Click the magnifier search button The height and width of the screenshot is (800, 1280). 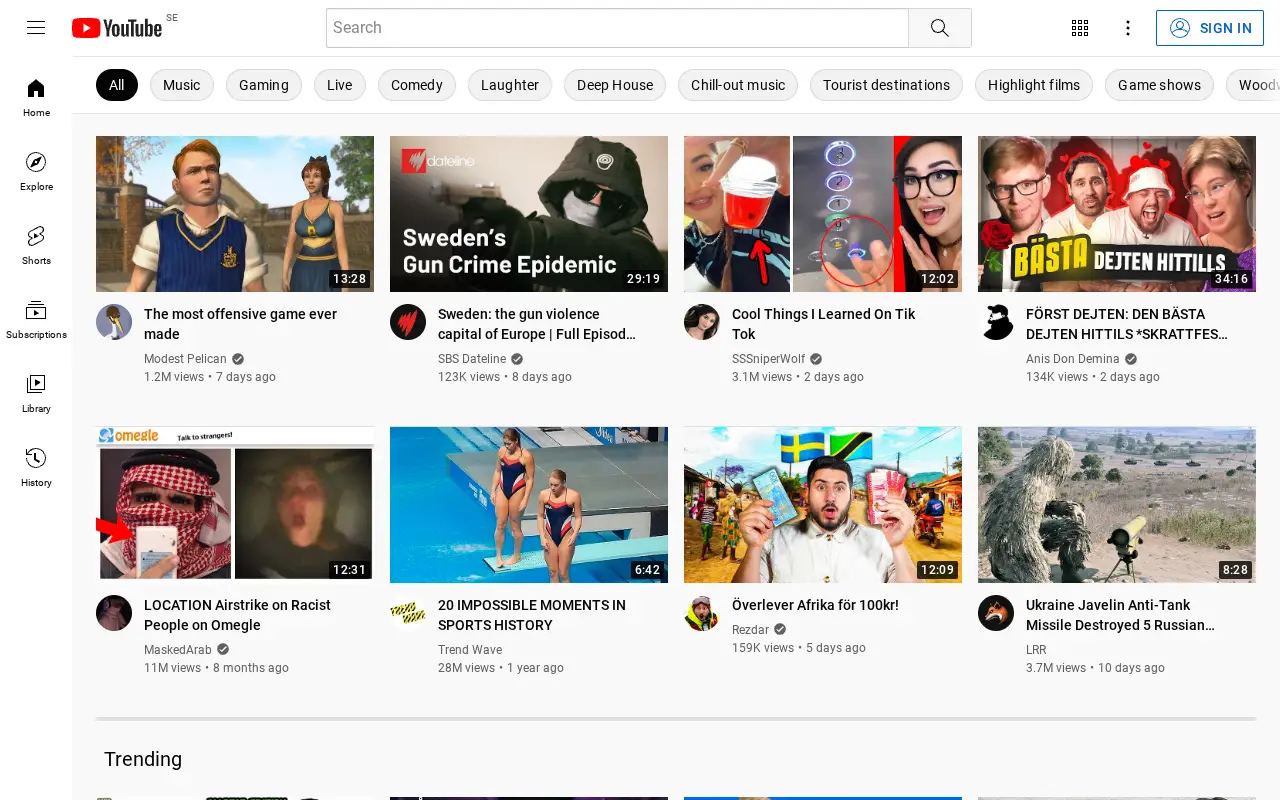(x=940, y=28)
